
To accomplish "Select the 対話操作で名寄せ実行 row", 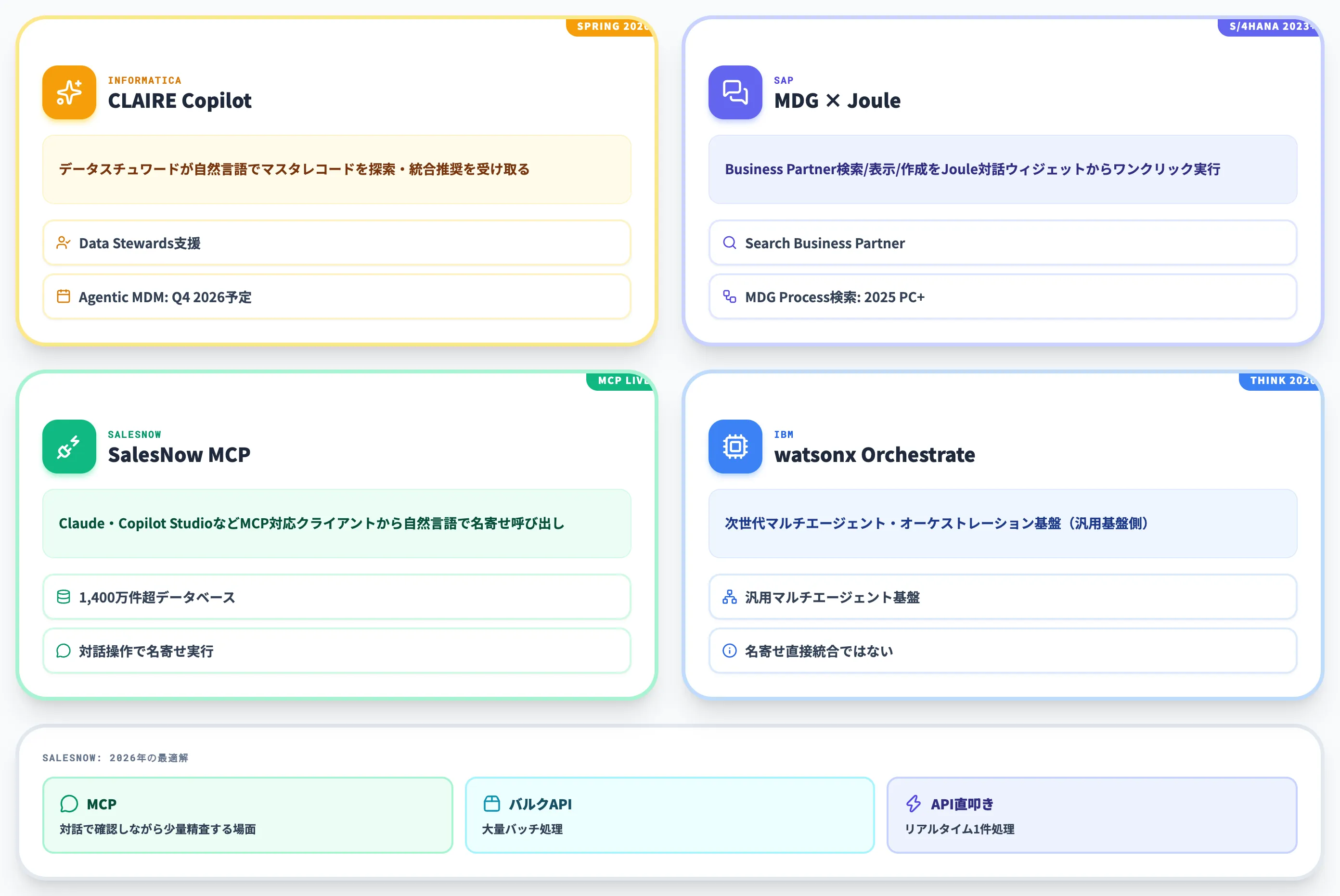I will pyautogui.click(x=336, y=651).
